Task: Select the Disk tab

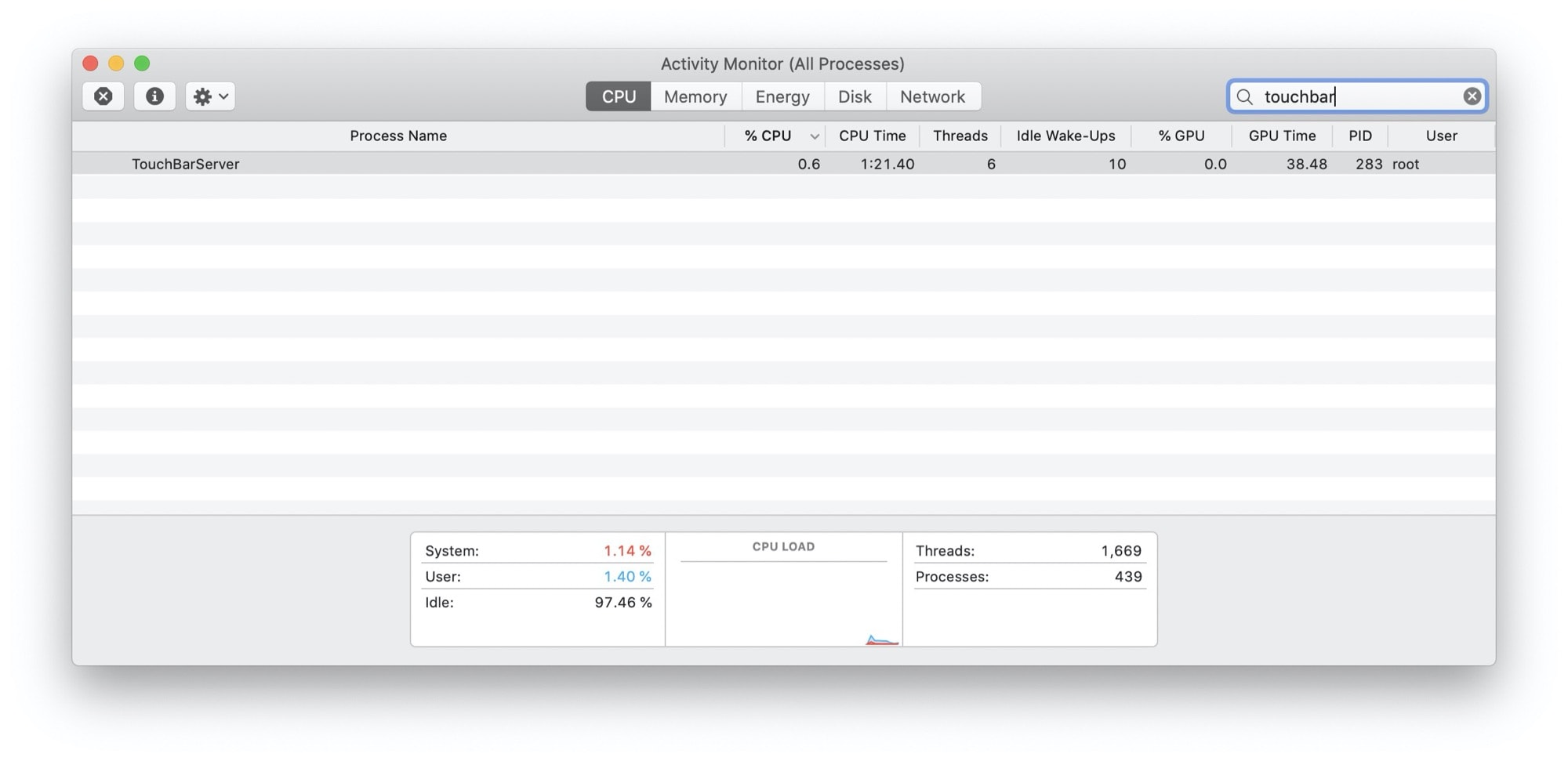Action: [854, 96]
